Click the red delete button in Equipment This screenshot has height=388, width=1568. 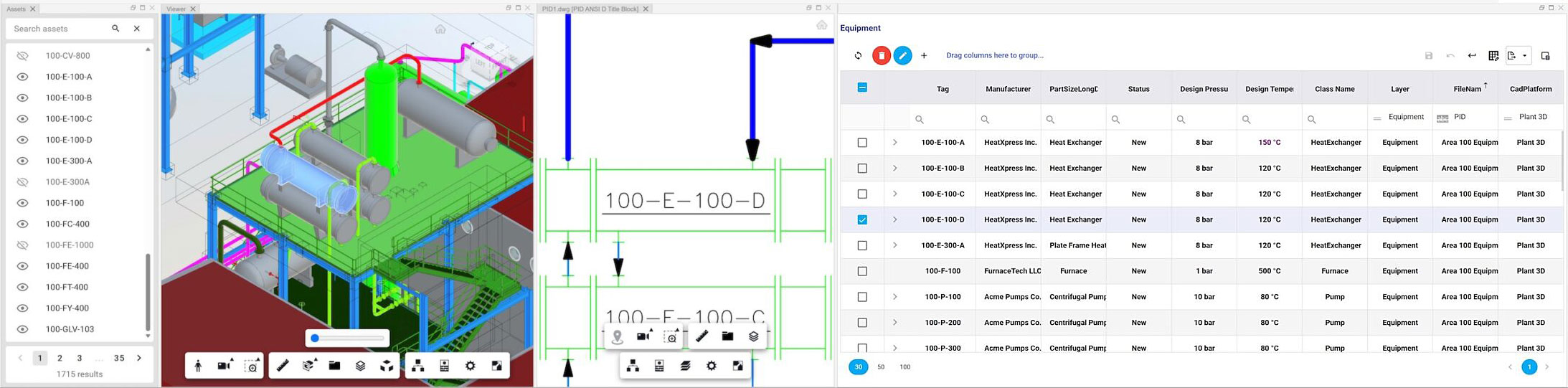tap(881, 55)
